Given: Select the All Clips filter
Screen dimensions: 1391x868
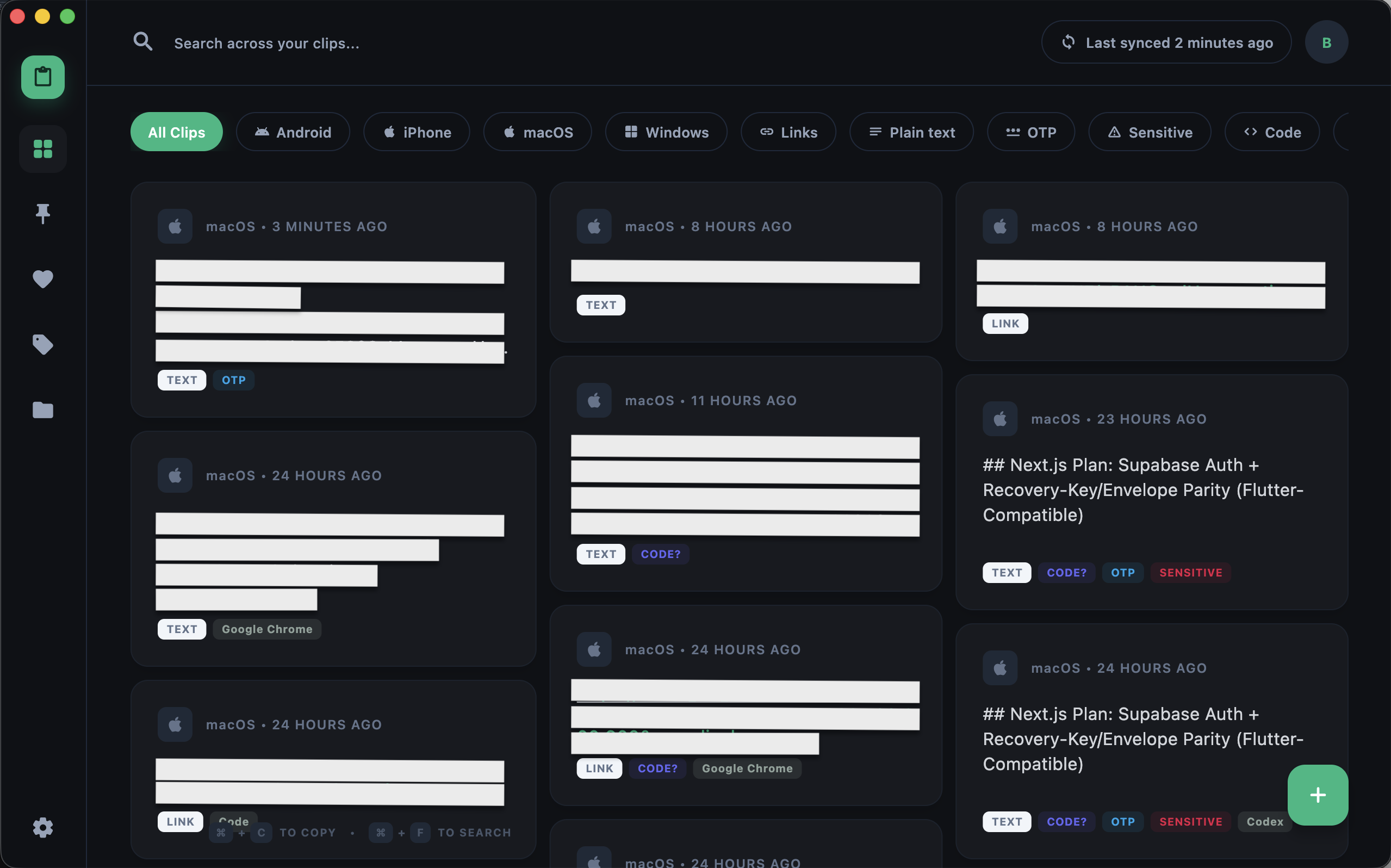Looking at the screenshot, I should pyautogui.click(x=176, y=132).
